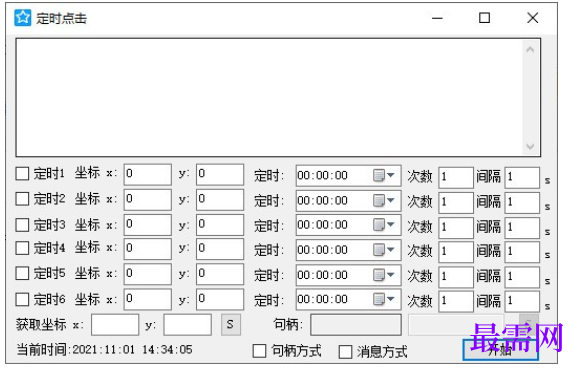The height and width of the screenshot is (369, 582).
Task: Click the log area scroll down arrow
Action: [x=530, y=146]
